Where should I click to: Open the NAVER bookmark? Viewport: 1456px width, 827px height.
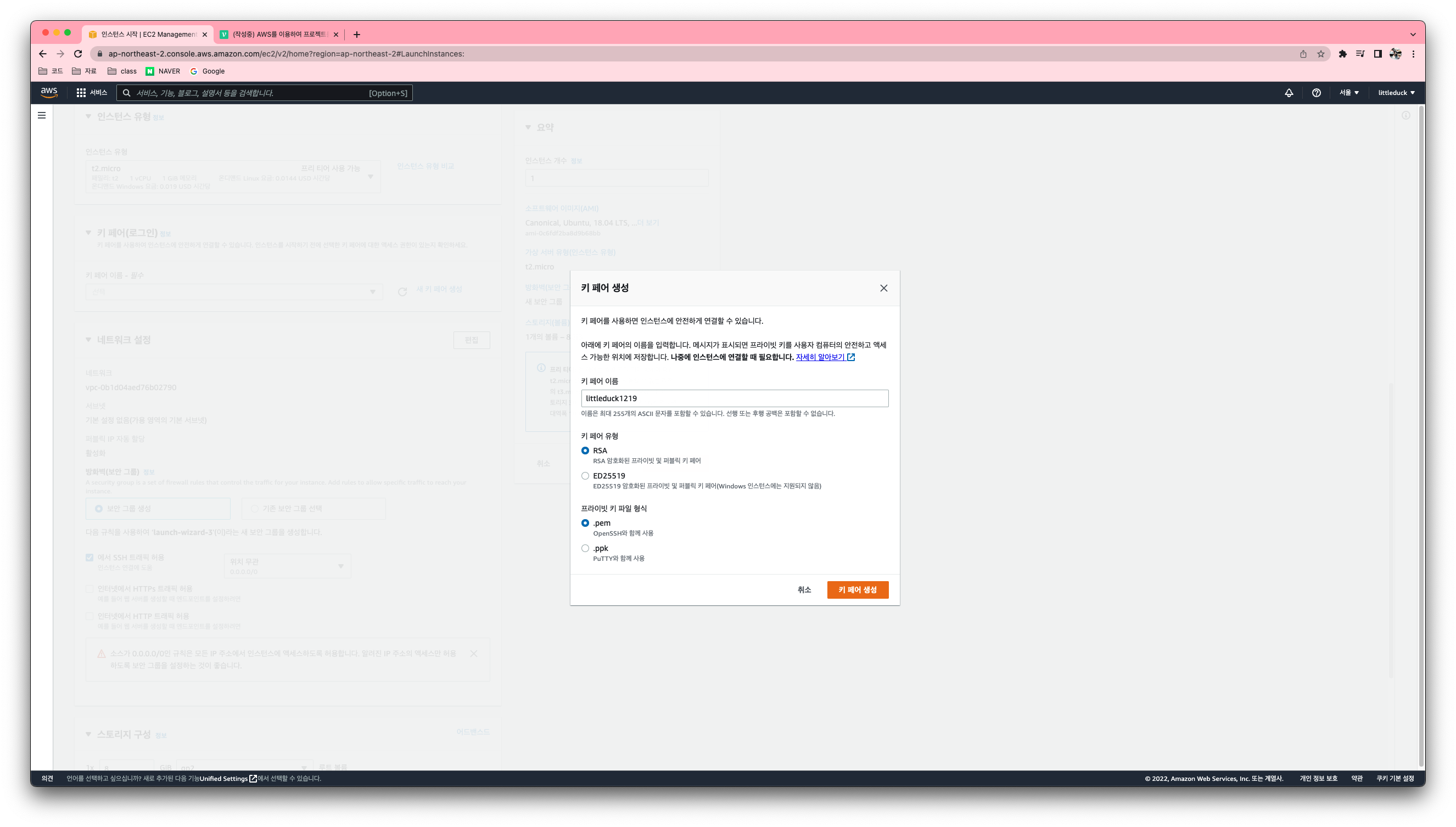coord(163,71)
